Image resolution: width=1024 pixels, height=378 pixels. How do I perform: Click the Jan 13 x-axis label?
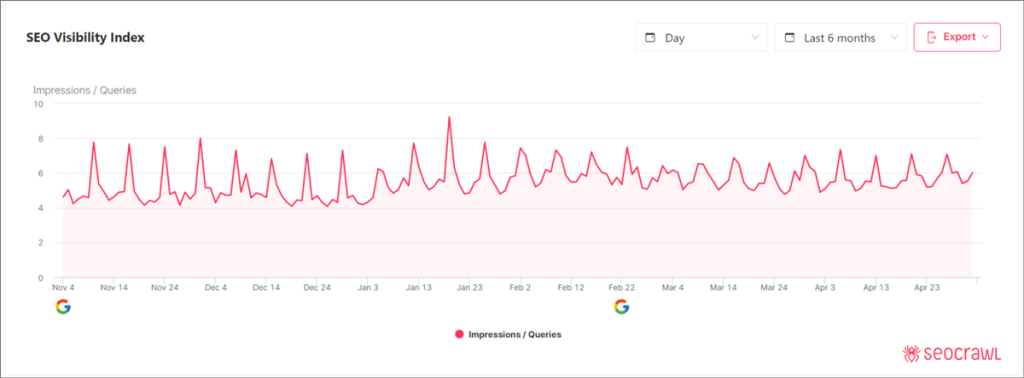point(419,287)
